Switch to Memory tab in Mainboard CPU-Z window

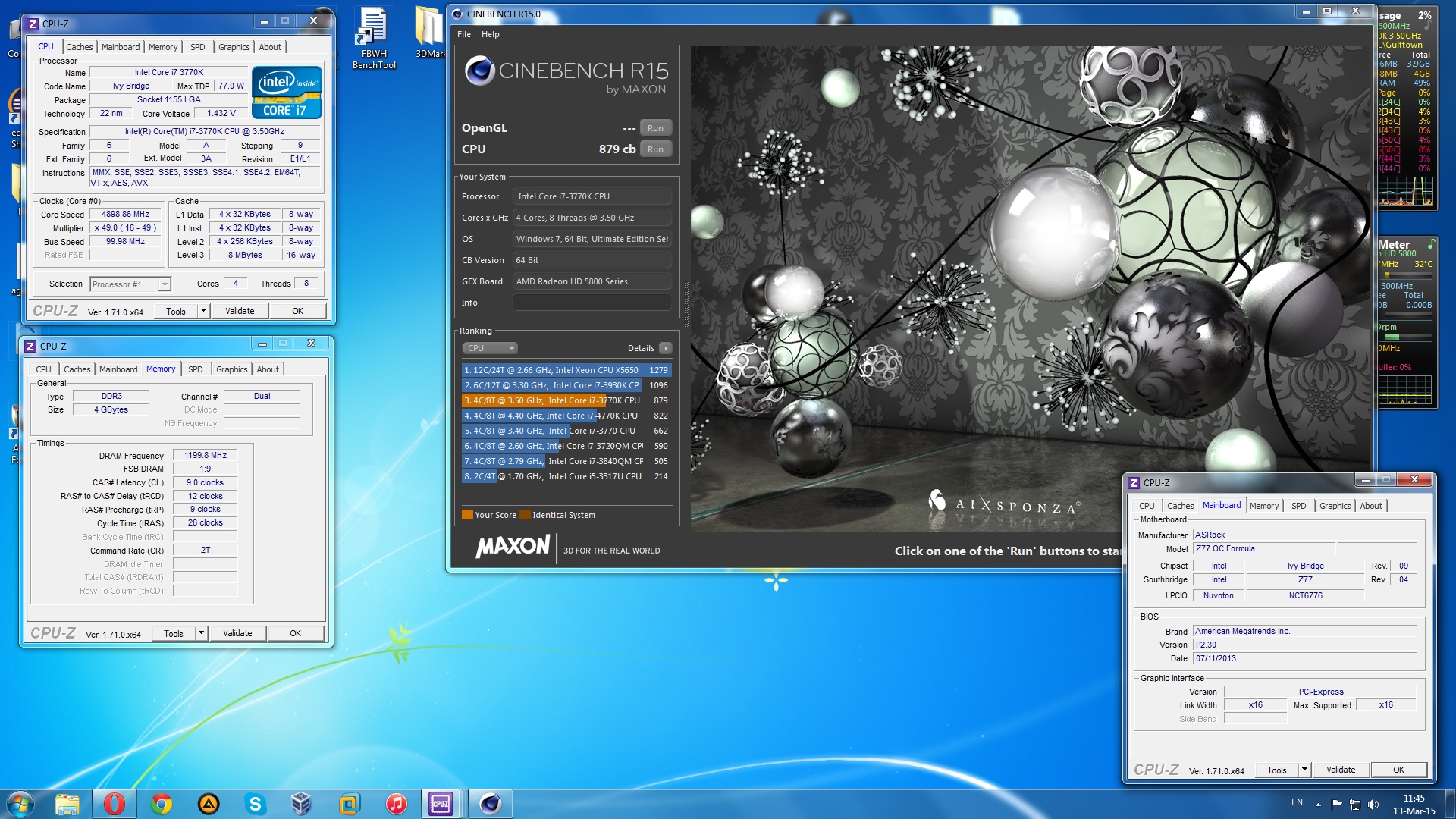[1264, 506]
